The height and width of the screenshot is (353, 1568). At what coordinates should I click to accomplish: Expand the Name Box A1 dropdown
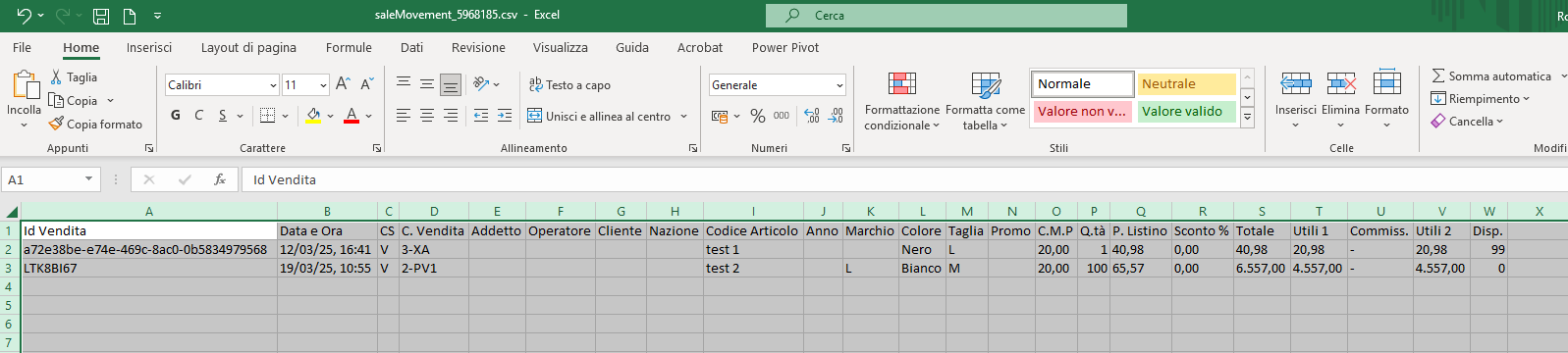click(x=88, y=179)
